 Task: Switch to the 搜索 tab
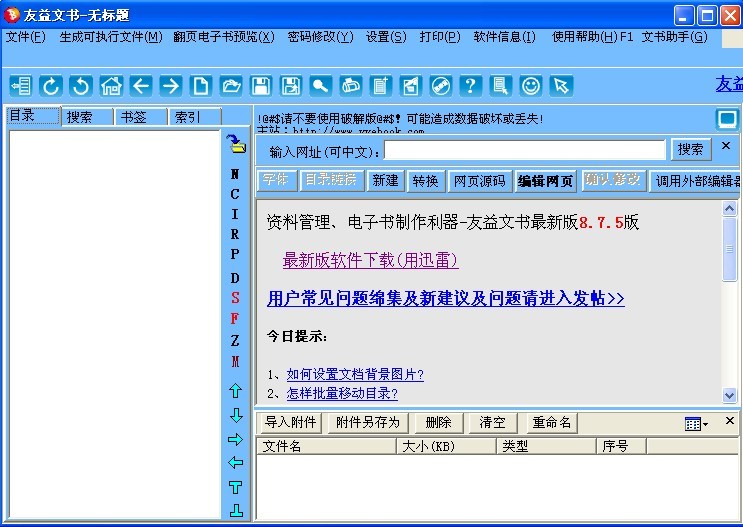pyautogui.click(x=87, y=117)
